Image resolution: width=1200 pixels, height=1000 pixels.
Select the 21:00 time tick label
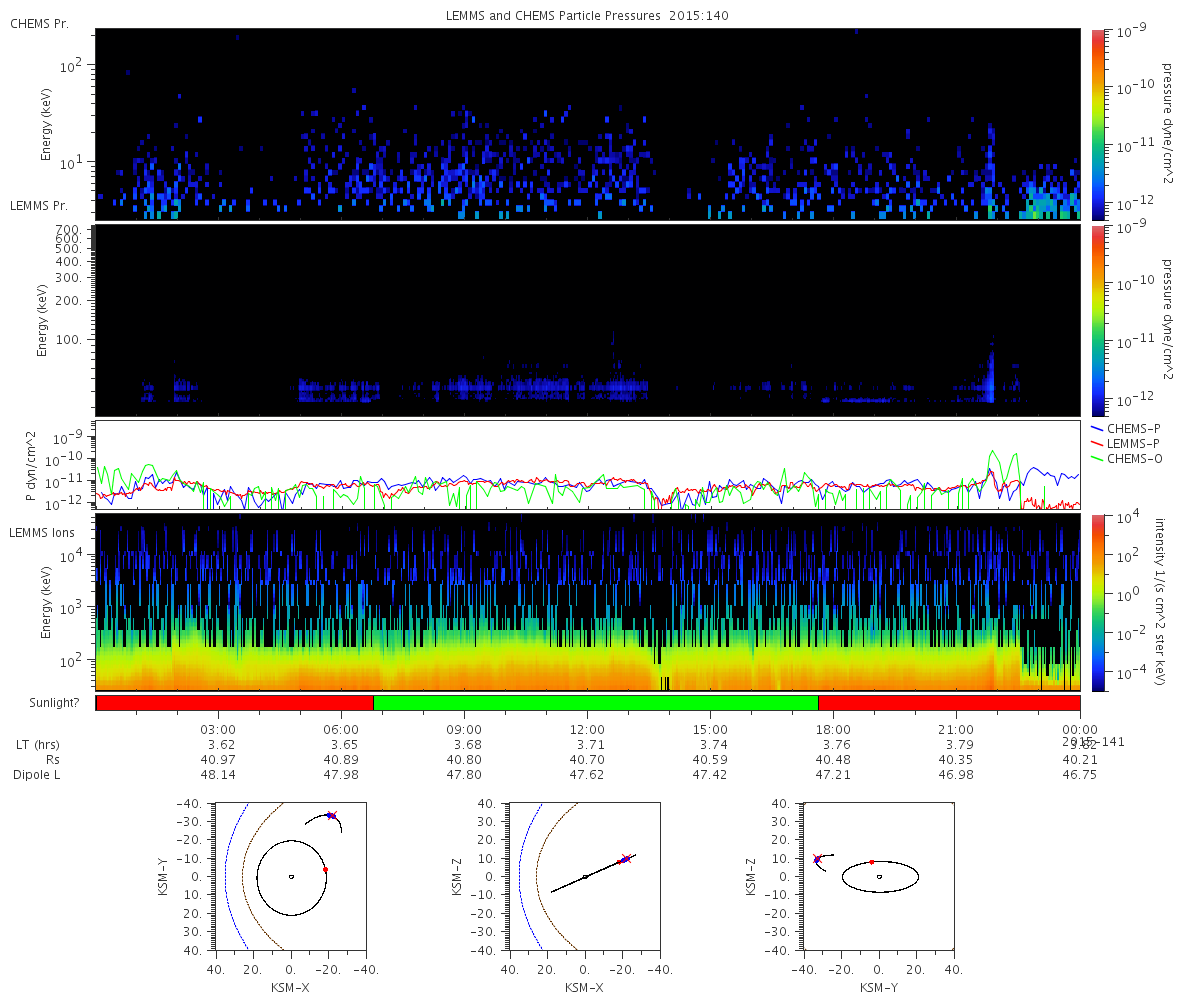click(957, 729)
